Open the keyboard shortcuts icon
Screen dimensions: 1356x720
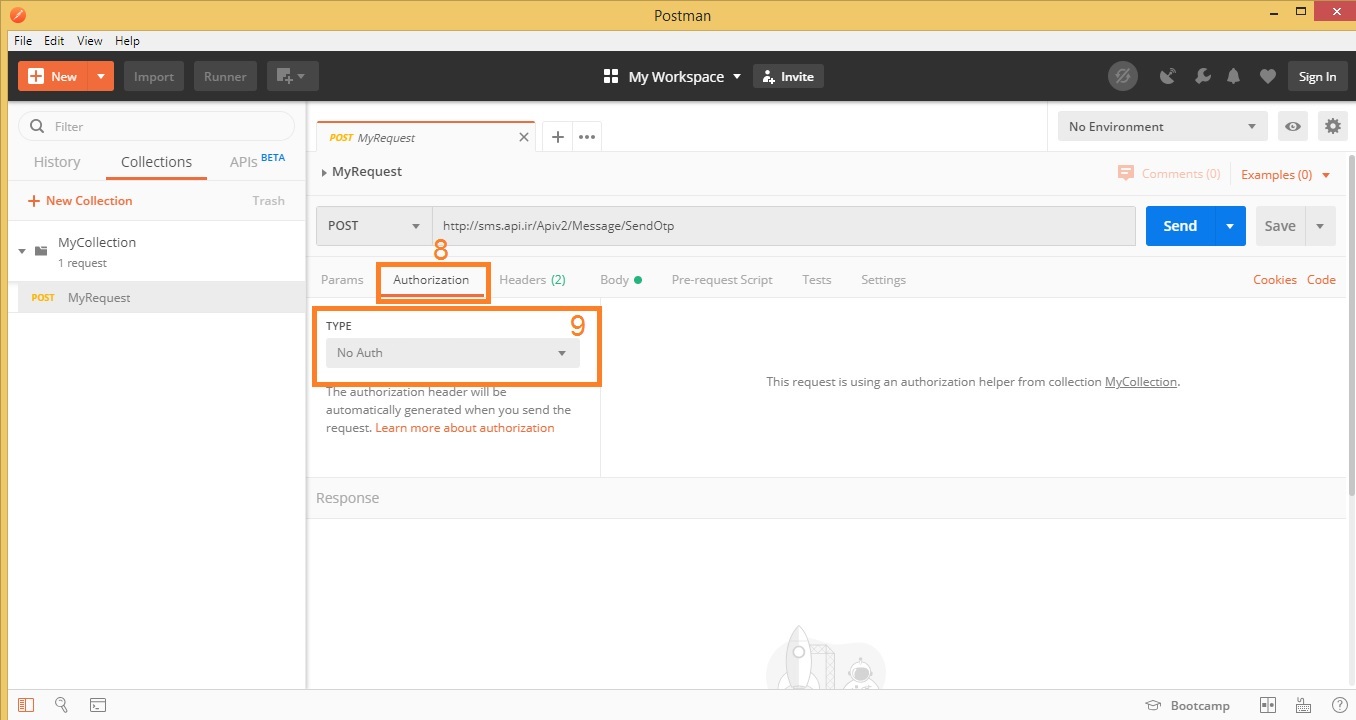pyautogui.click(x=1303, y=705)
